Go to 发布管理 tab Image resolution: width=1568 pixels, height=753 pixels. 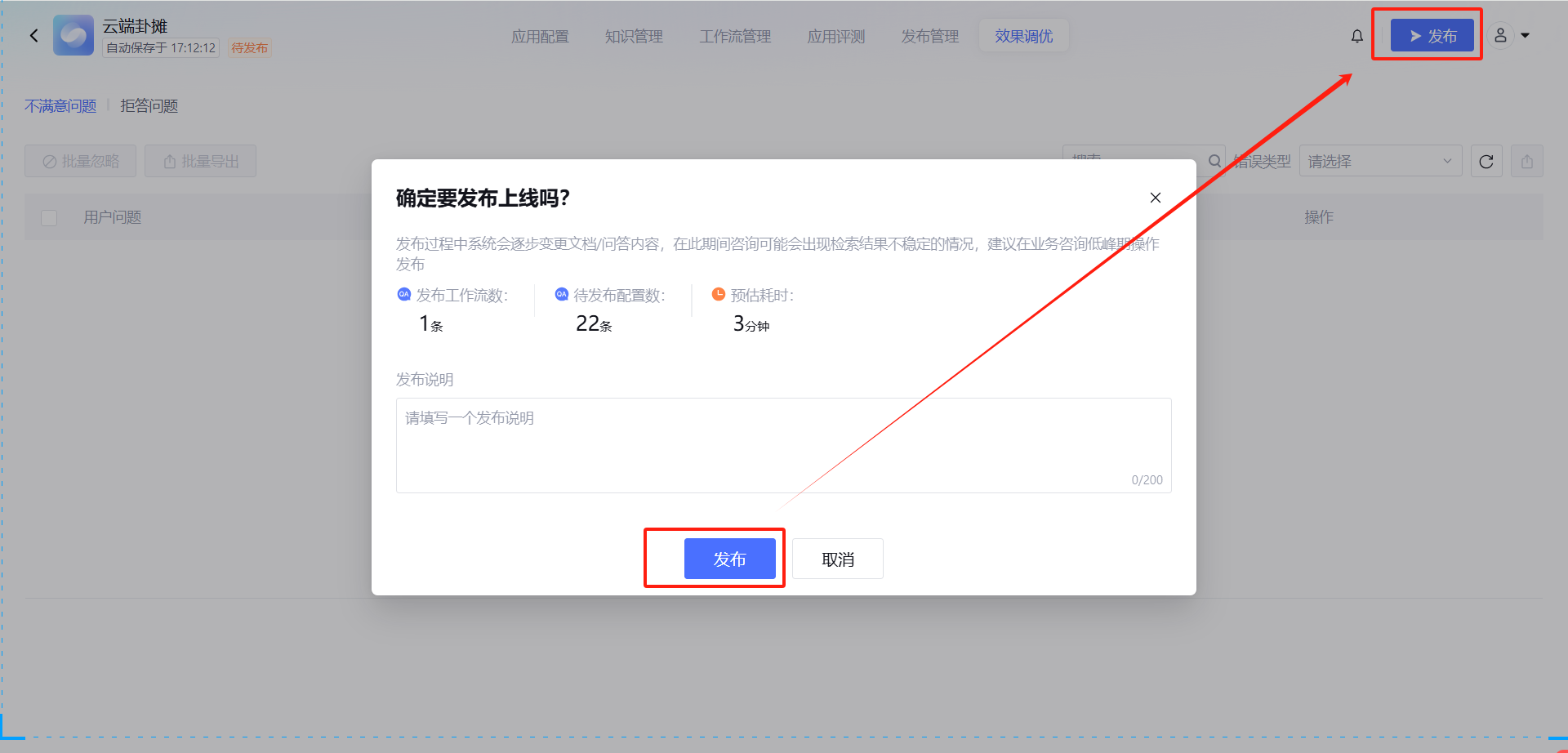(930, 36)
